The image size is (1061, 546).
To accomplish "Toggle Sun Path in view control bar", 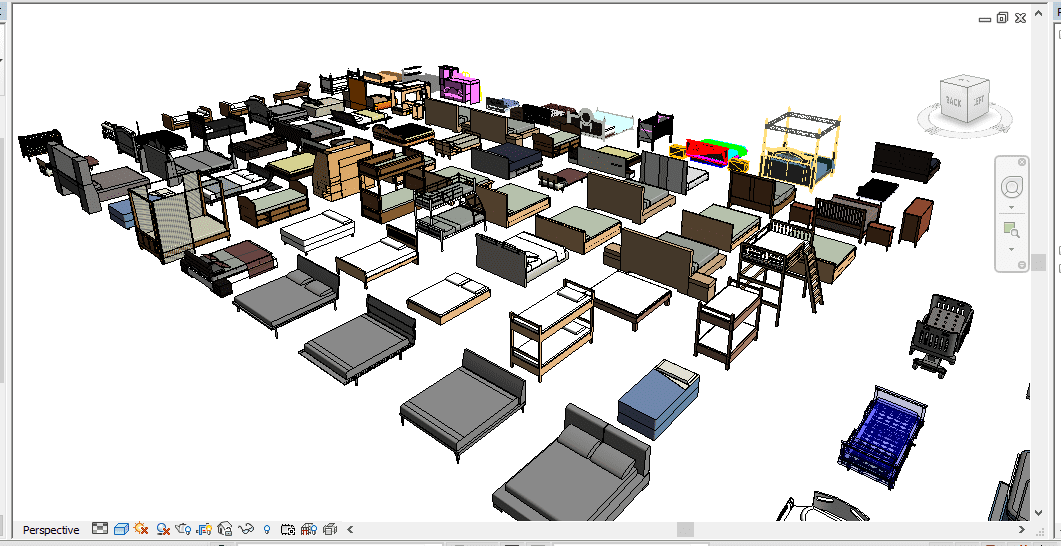I will pos(141,529).
